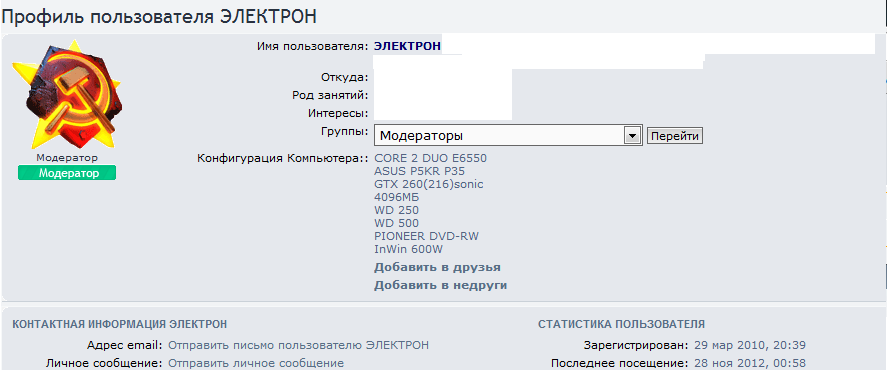Click Добавить в недруги link
The height and width of the screenshot is (370, 887).
tap(440, 285)
